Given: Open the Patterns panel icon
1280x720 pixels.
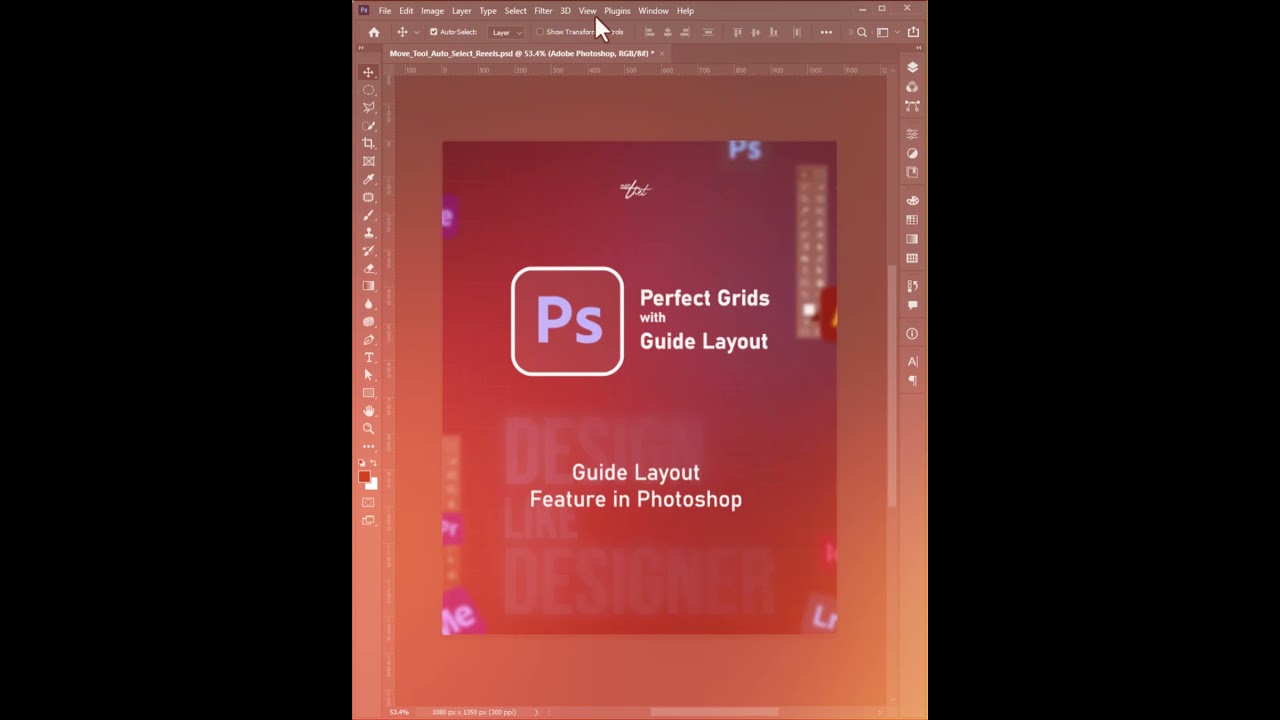Looking at the screenshot, I should (912, 258).
